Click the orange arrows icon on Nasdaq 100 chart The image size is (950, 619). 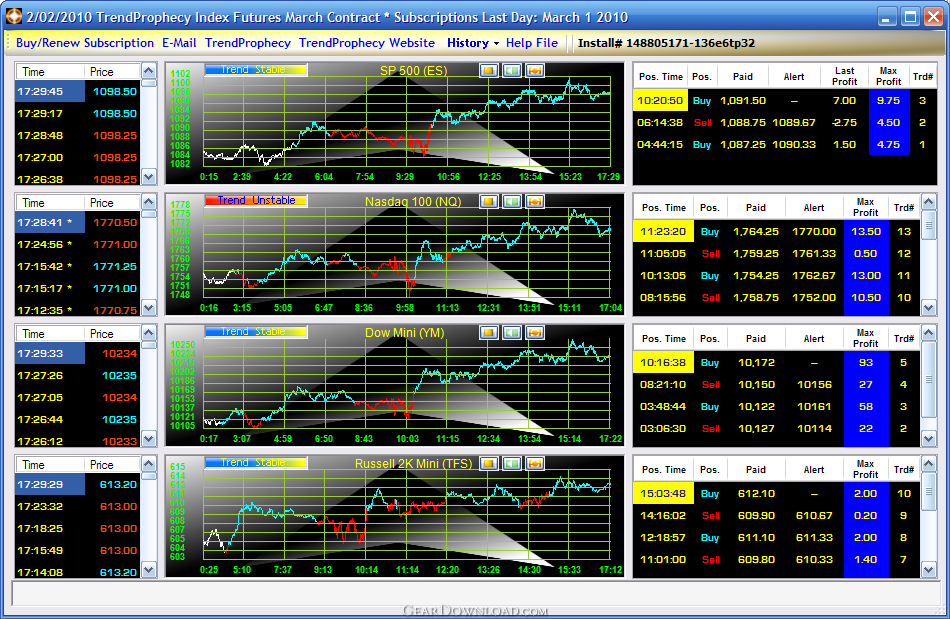coord(535,201)
